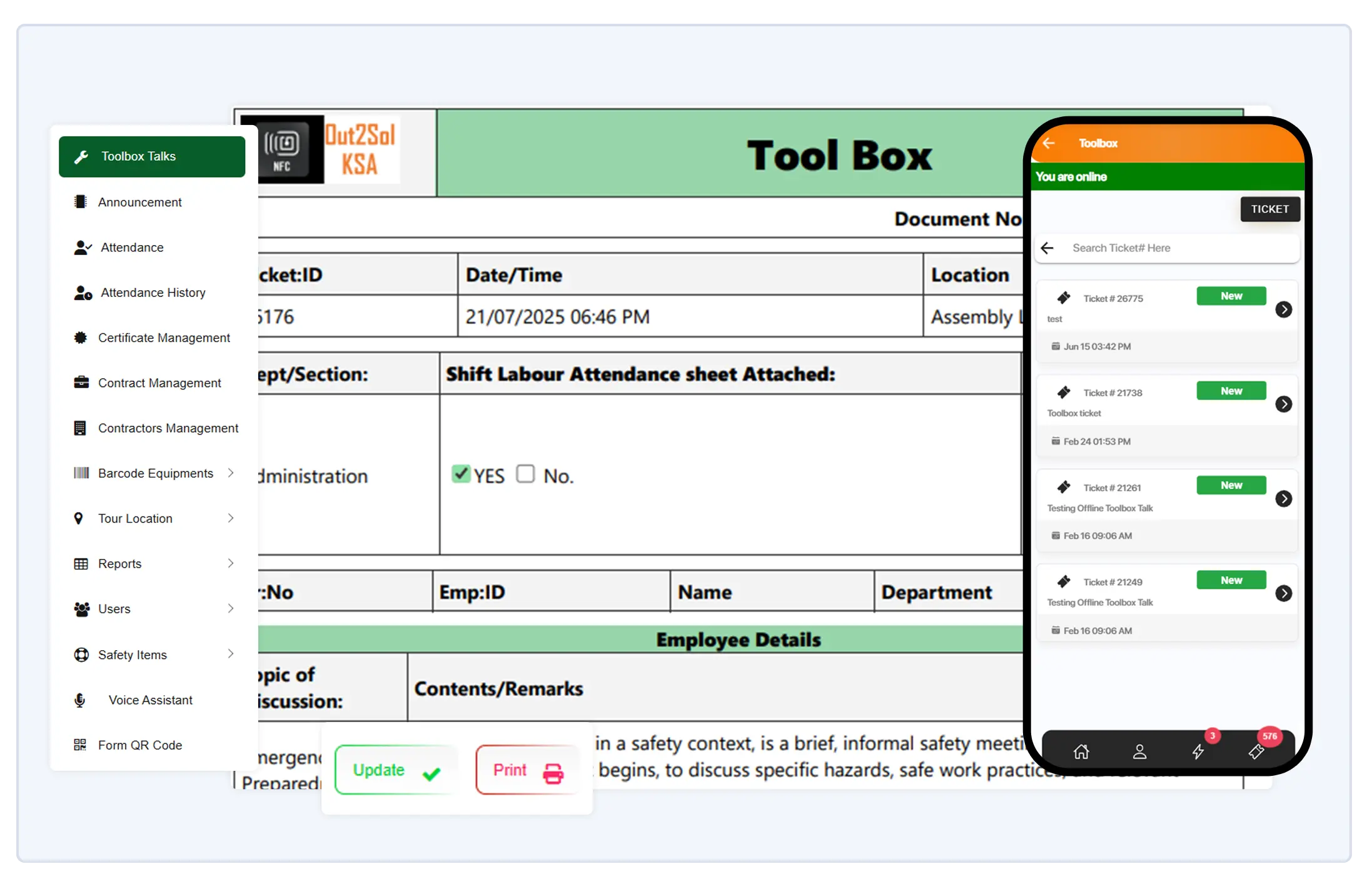The width and height of the screenshot is (1372, 894).
Task: Tap the ticket icon with 576 badge
Action: (1256, 751)
